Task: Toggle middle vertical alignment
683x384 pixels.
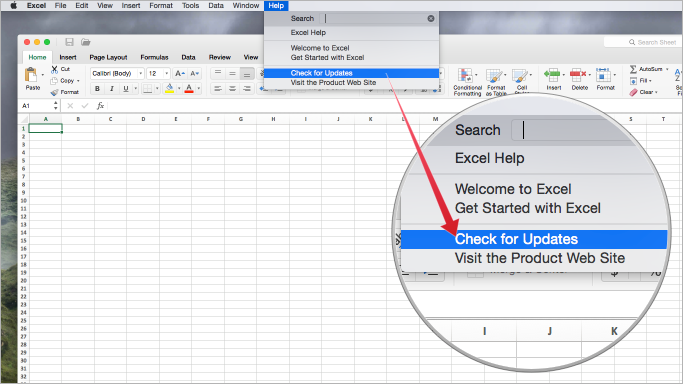Action: (x=232, y=74)
